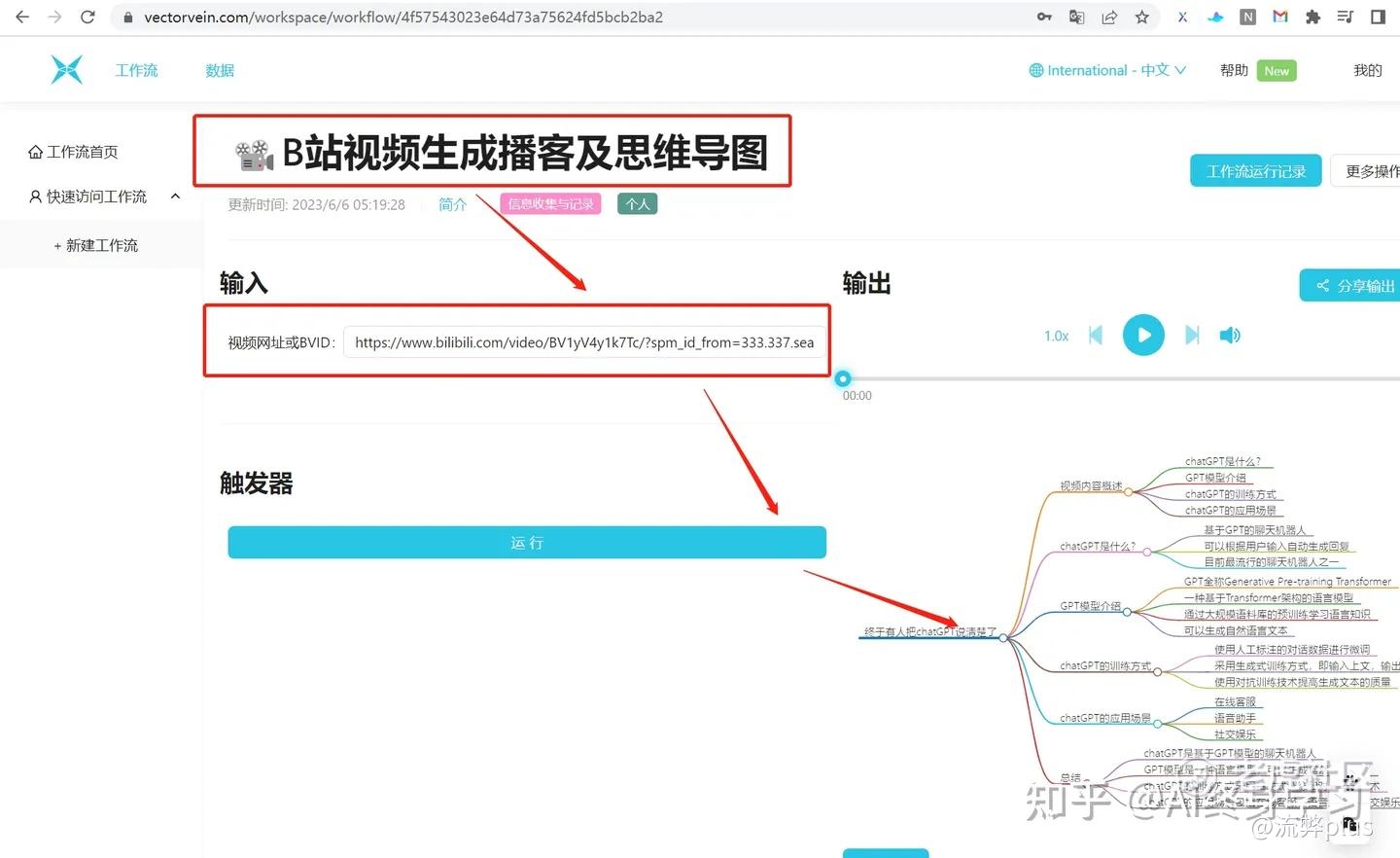This screenshot has width=1400, height=858.
Task: Click the 使用人工标注的对话数据进行微调 leaf
Action: pyautogui.click(x=1292, y=650)
